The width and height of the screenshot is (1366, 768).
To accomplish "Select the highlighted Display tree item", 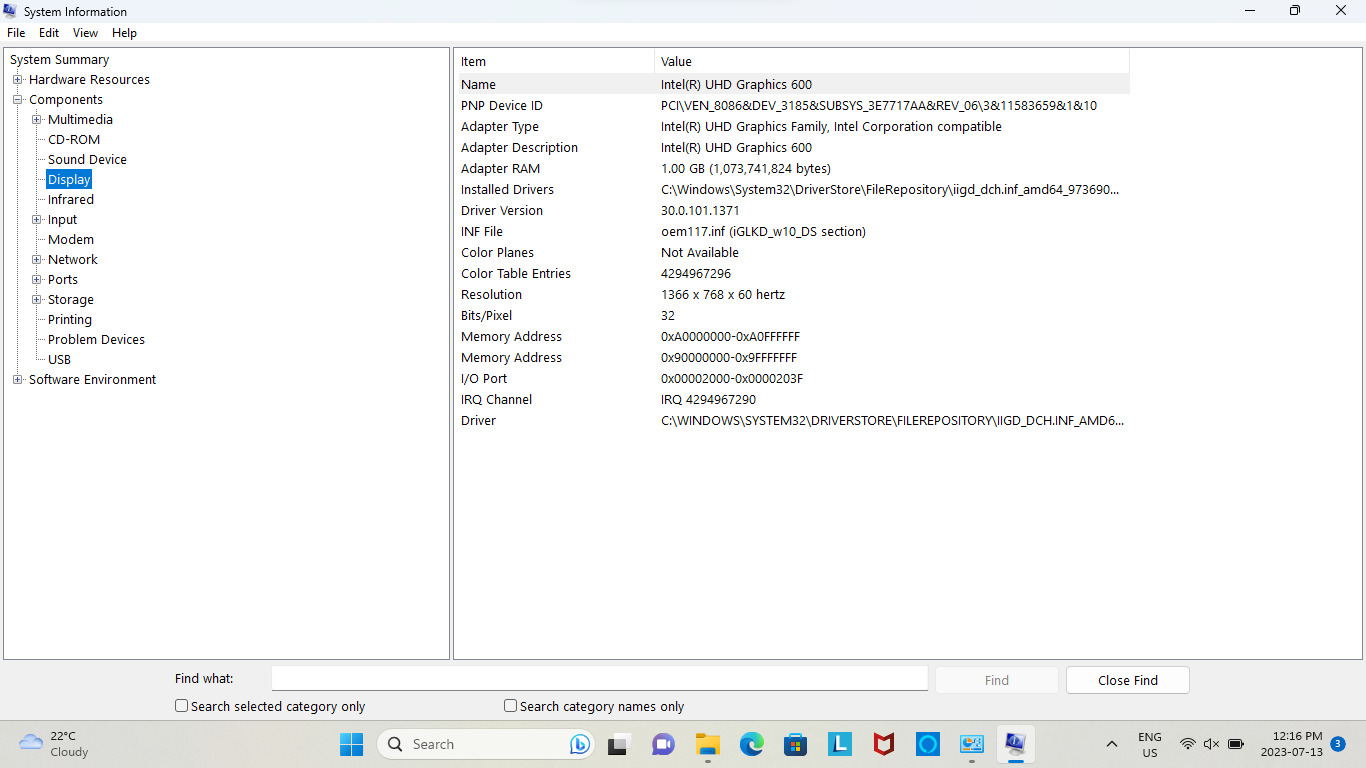I will (69, 179).
